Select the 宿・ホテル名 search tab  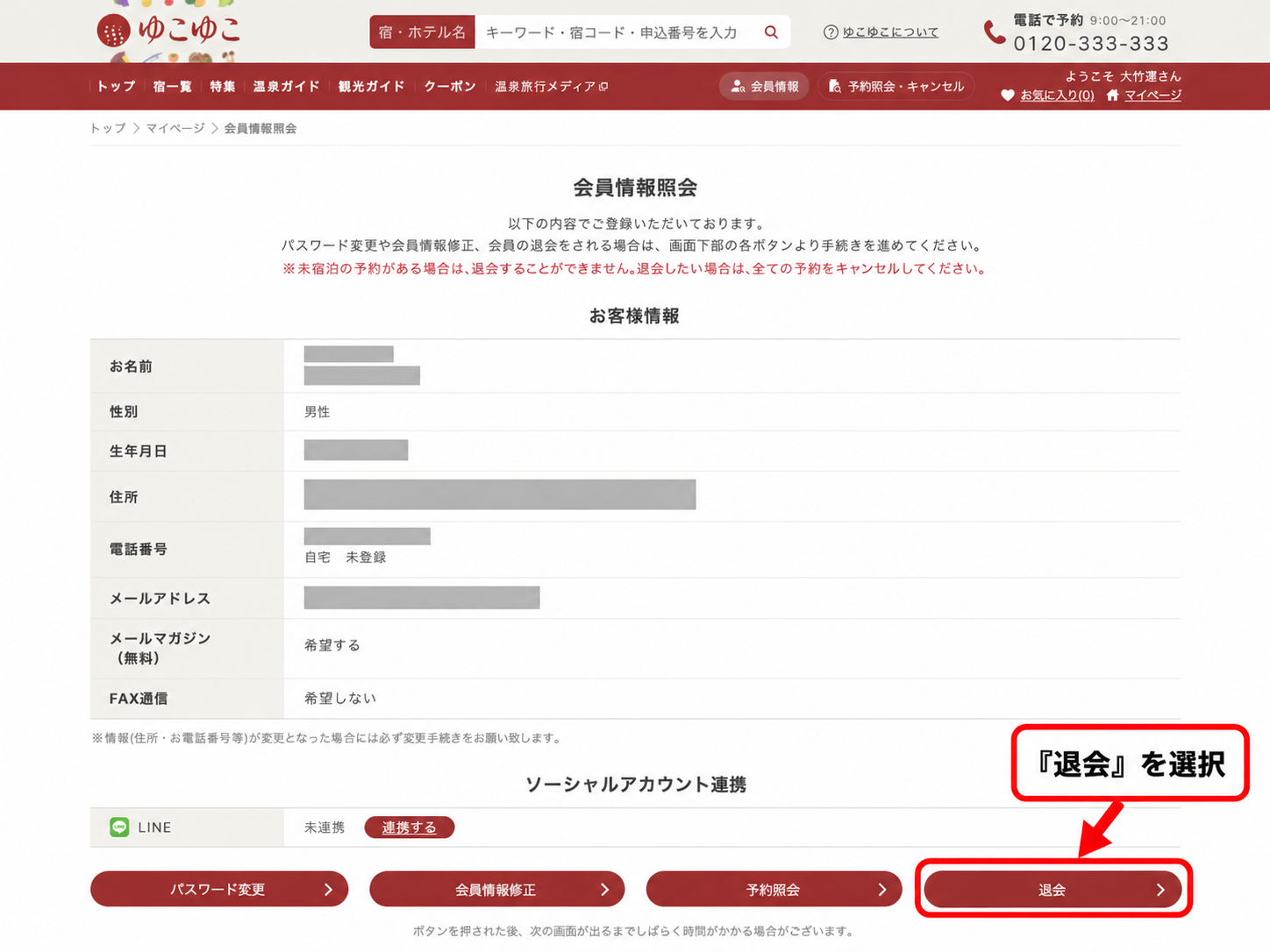pos(422,32)
